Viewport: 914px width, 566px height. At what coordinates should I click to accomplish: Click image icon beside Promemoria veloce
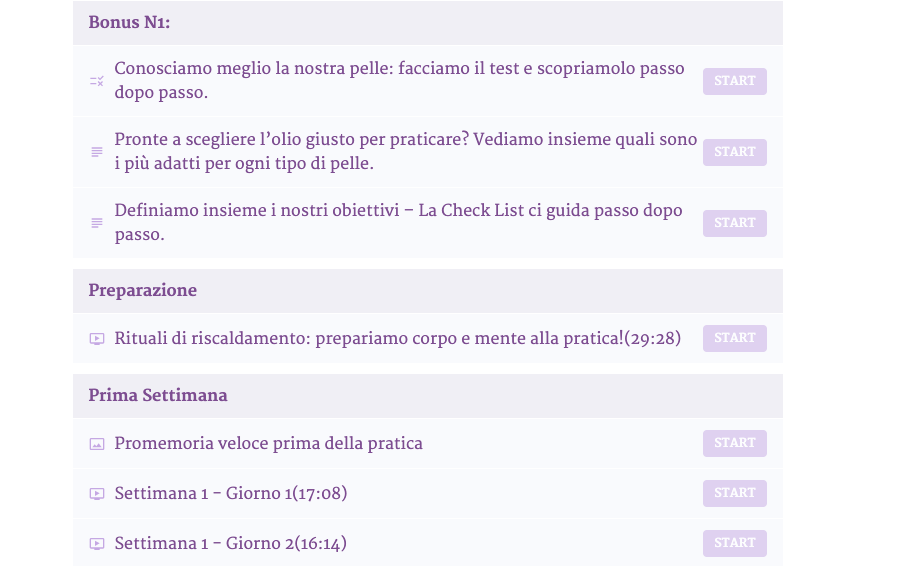click(x=97, y=444)
